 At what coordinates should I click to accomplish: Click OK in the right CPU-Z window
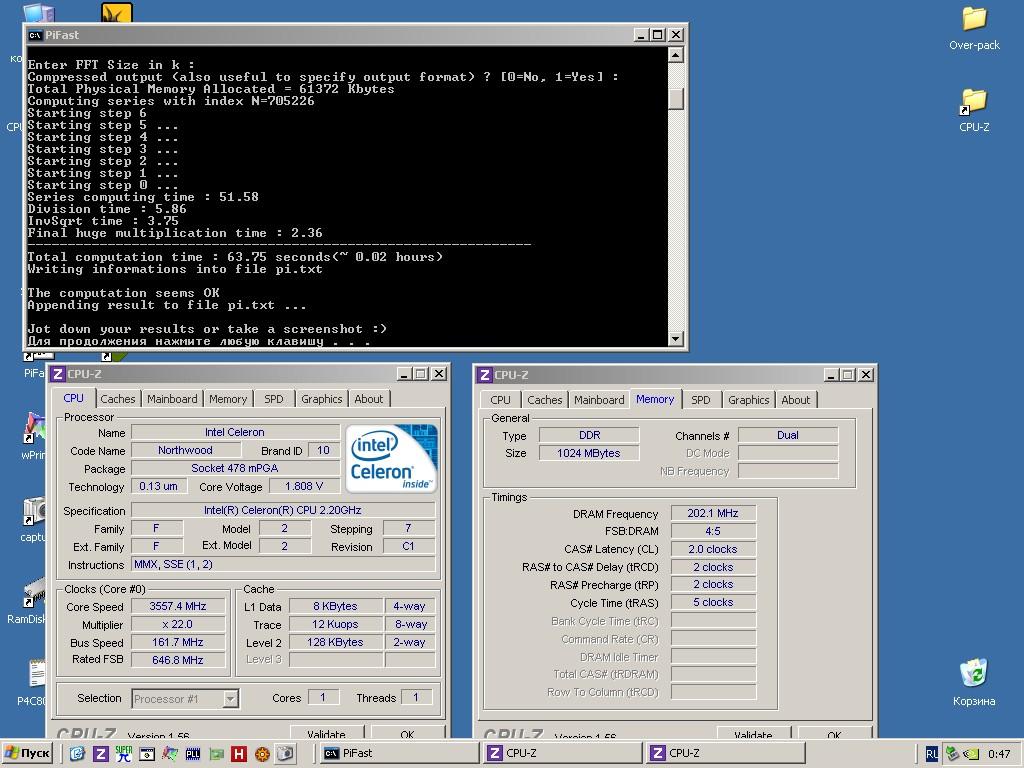click(834, 734)
